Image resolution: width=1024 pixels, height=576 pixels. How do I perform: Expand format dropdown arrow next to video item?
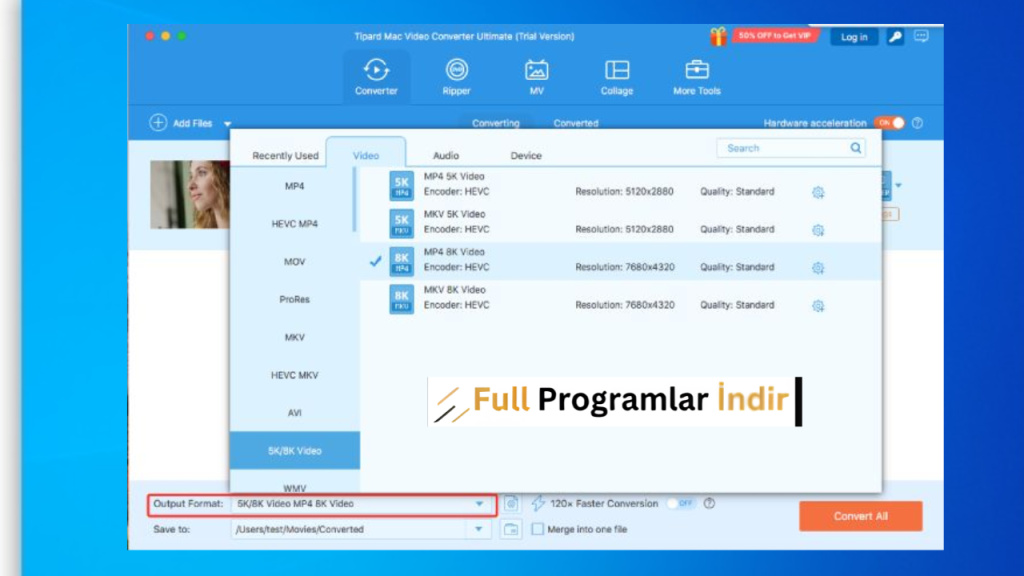click(899, 185)
